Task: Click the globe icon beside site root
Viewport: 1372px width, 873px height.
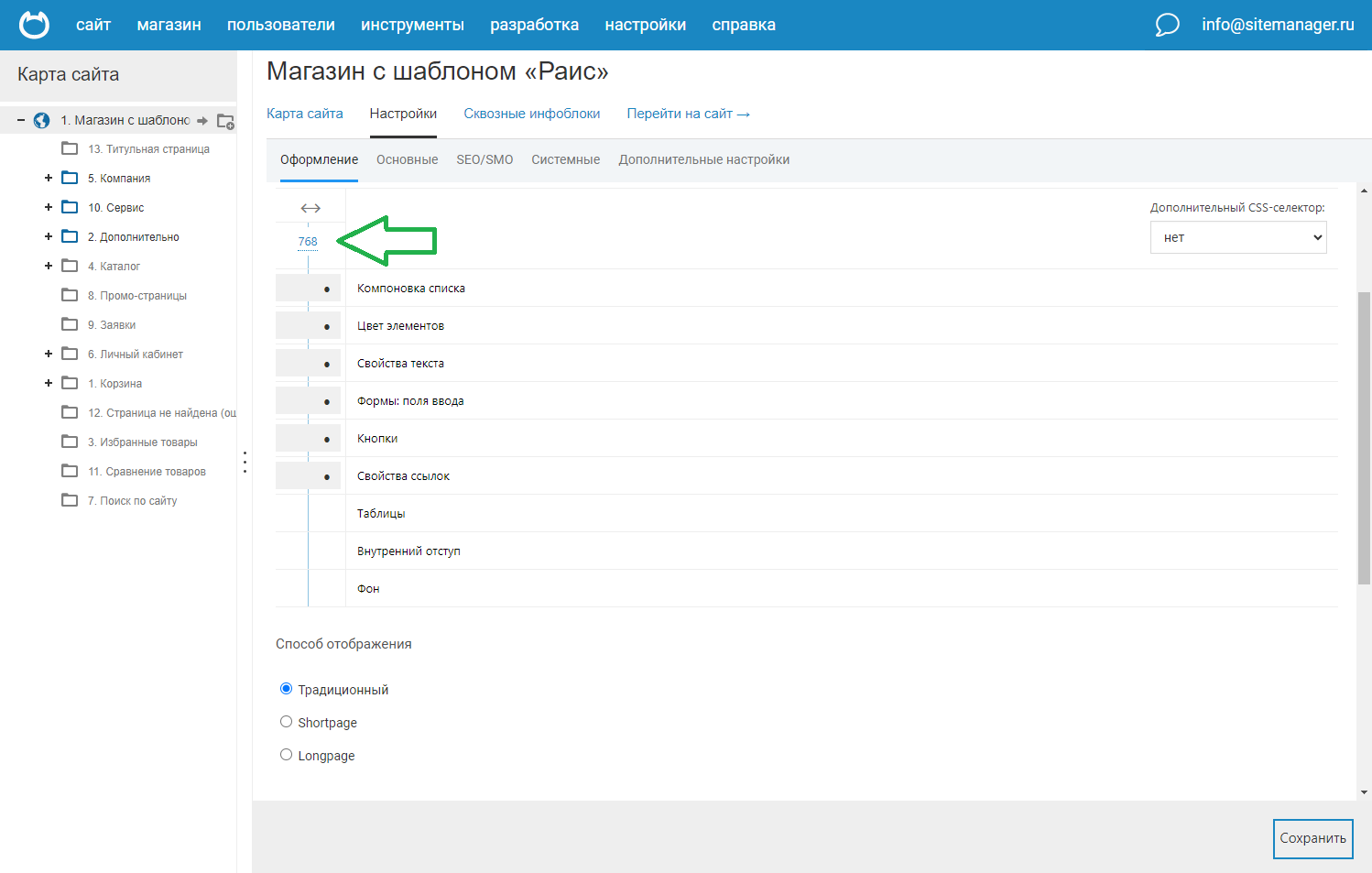Action: (41, 120)
